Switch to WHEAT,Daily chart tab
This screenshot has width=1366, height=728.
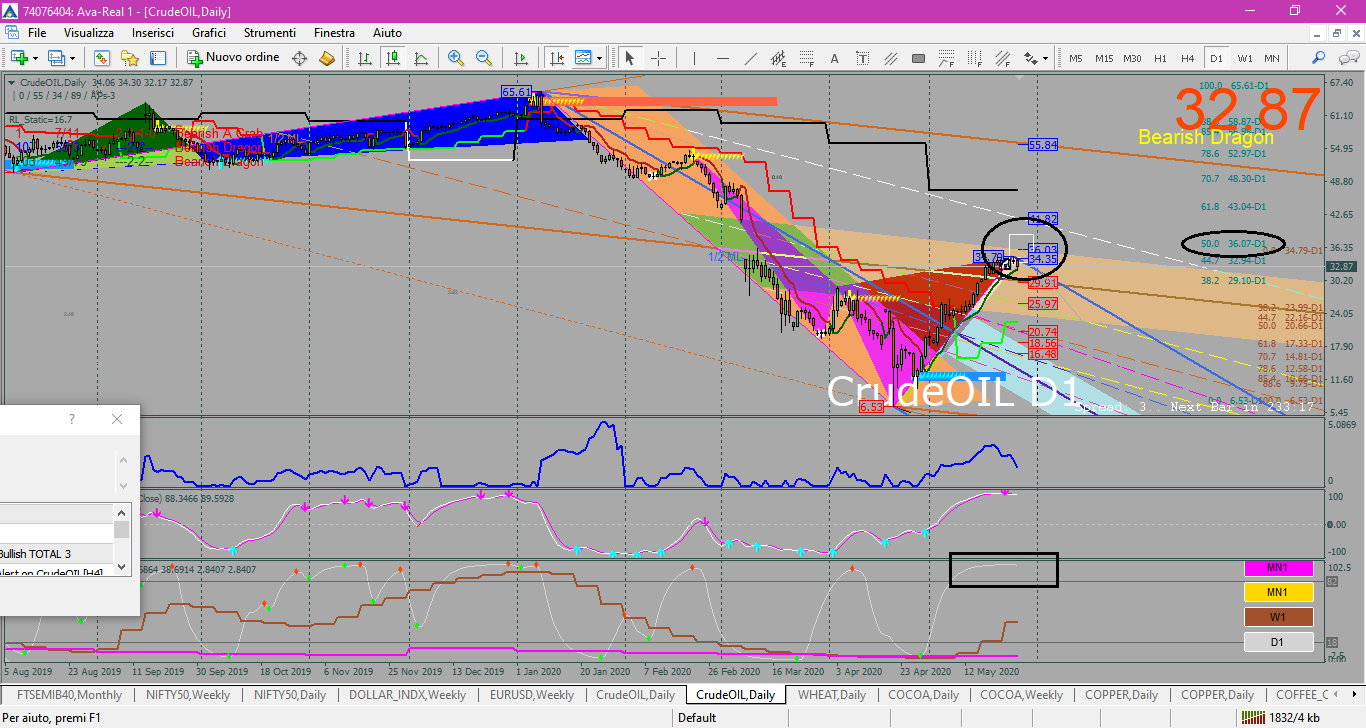[832, 695]
